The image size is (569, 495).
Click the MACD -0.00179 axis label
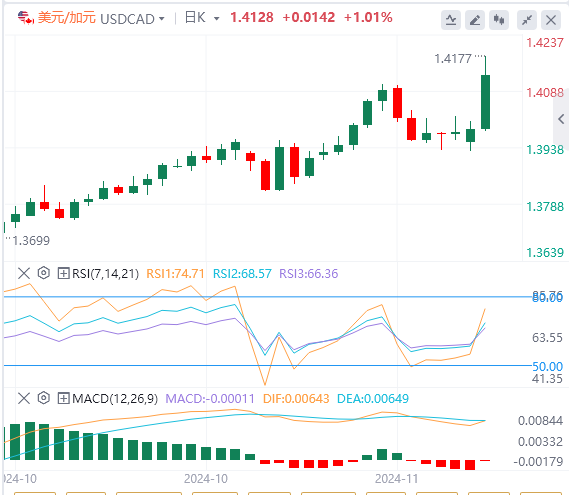click(x=538, y=462)
